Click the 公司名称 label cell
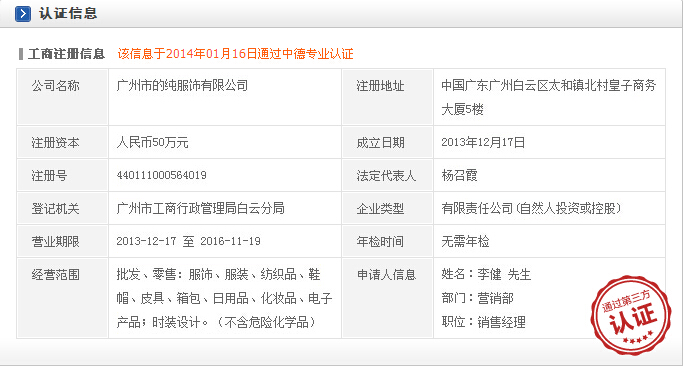The width and height of the screenshot is (684, 366). click(x=62, y=97)
